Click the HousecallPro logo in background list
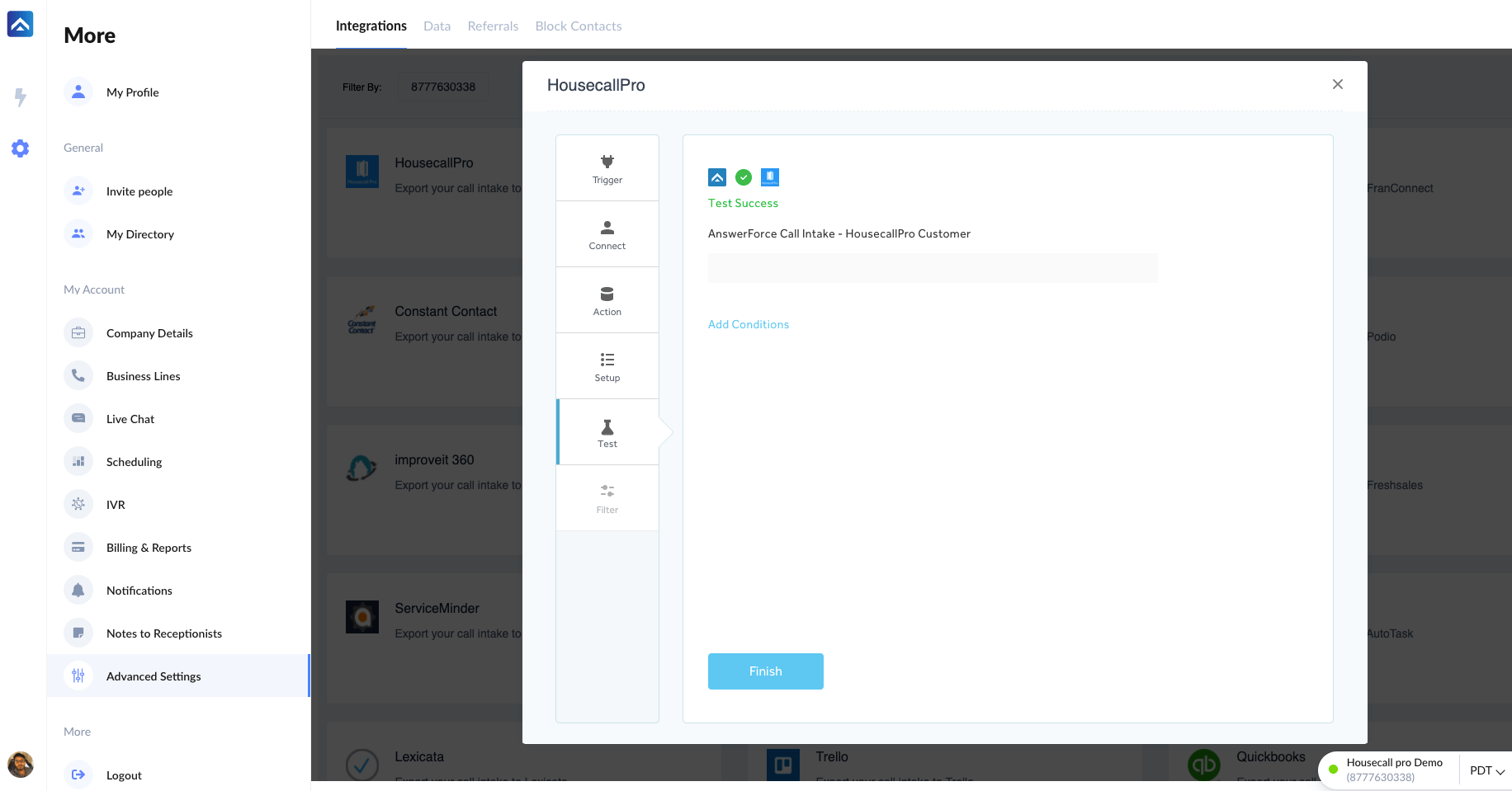Screen dimensions: 1512x791 tap(362, 172)
